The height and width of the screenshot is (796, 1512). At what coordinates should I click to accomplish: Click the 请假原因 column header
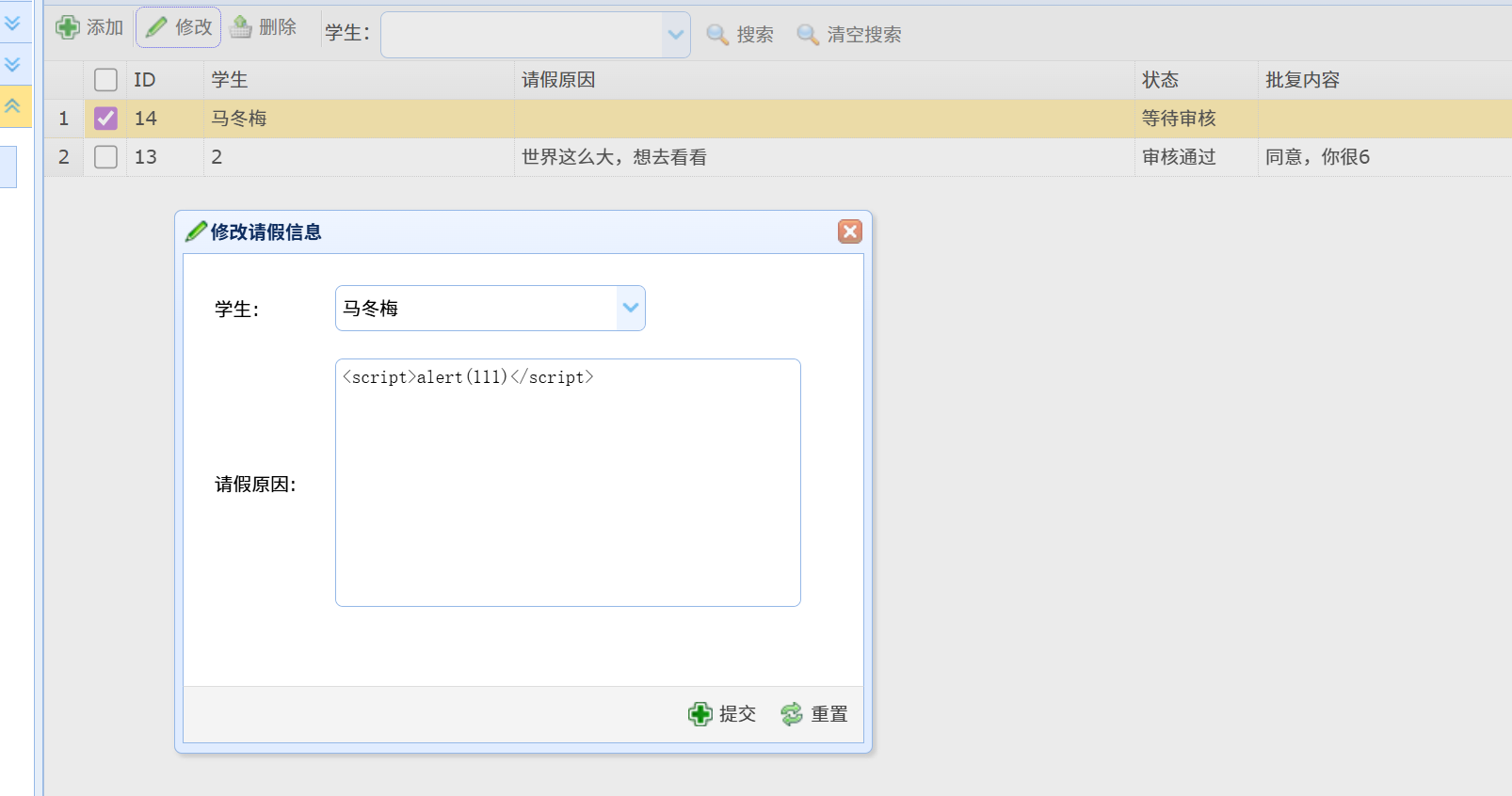558,80
